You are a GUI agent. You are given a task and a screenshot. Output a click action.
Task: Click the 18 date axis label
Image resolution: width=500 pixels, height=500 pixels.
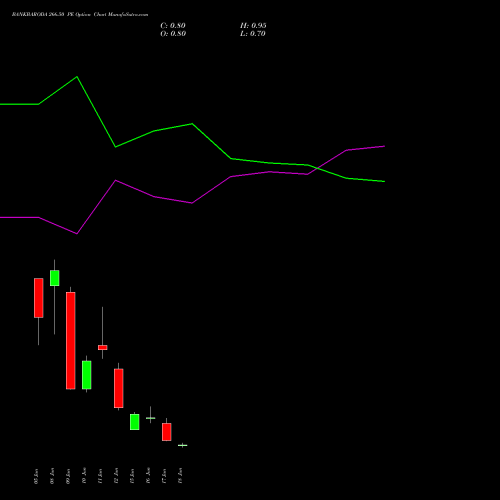[180, 476]
